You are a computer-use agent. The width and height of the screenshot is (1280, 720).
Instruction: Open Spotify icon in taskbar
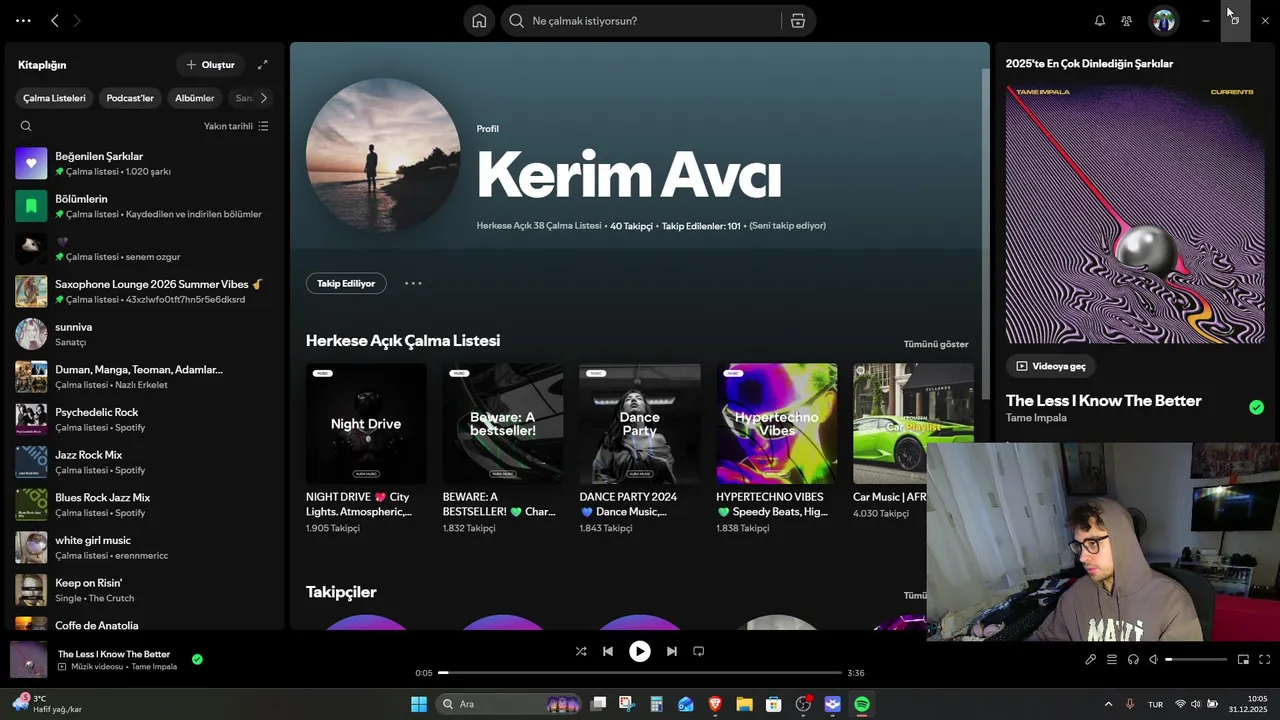[x=862, y=704]
